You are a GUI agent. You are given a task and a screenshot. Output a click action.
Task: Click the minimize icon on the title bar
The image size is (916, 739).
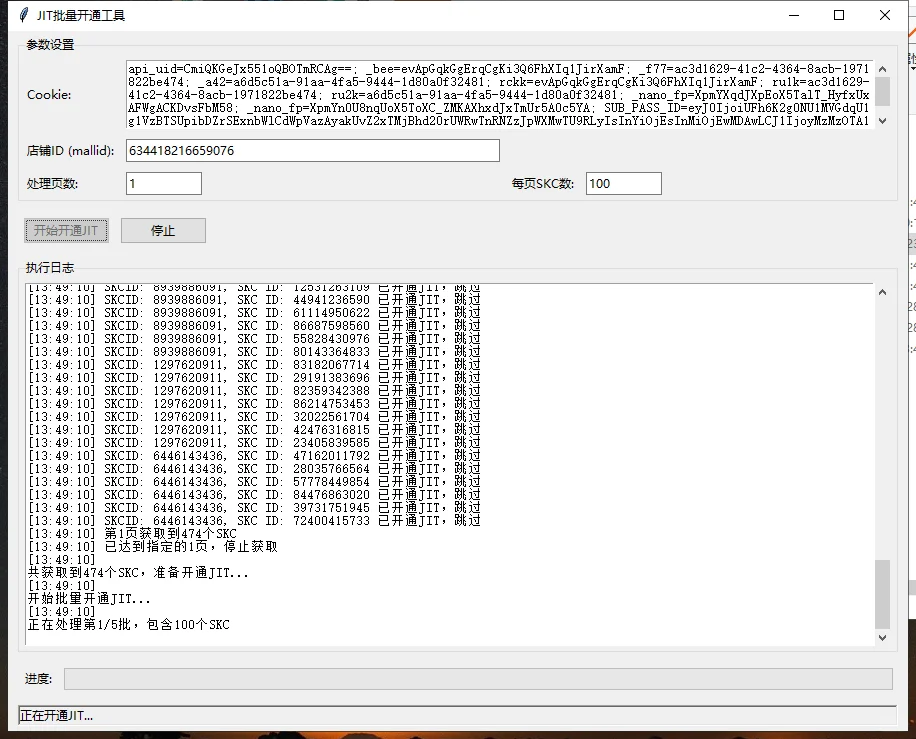tap(793, 15)
